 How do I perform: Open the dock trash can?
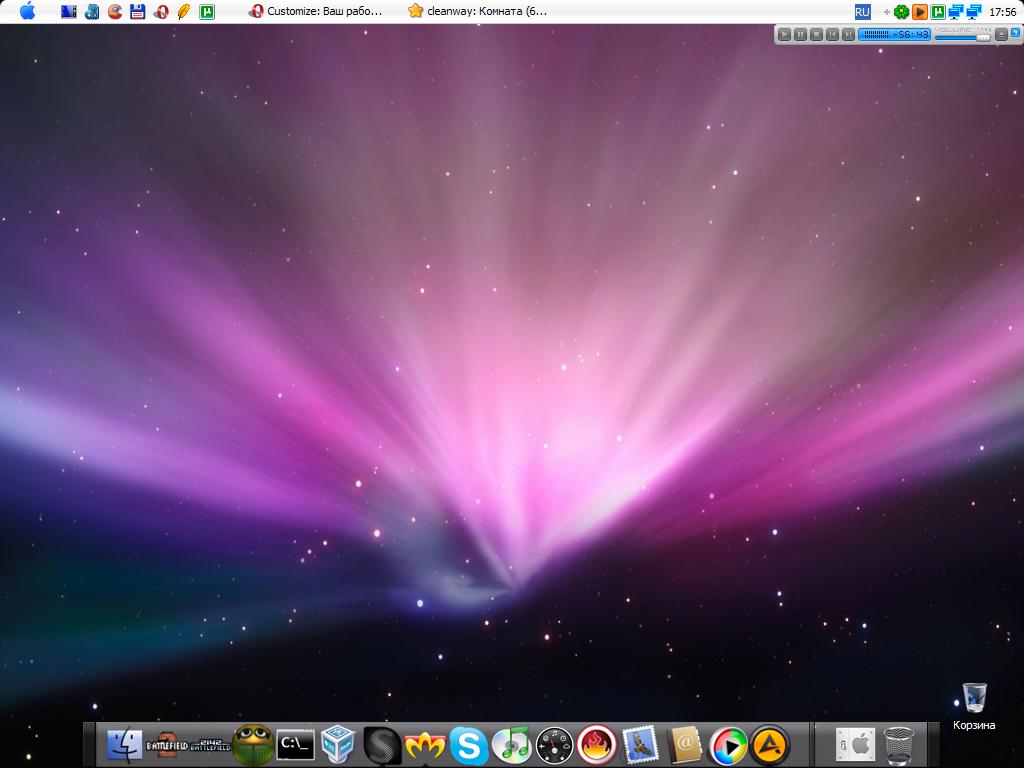899,744
